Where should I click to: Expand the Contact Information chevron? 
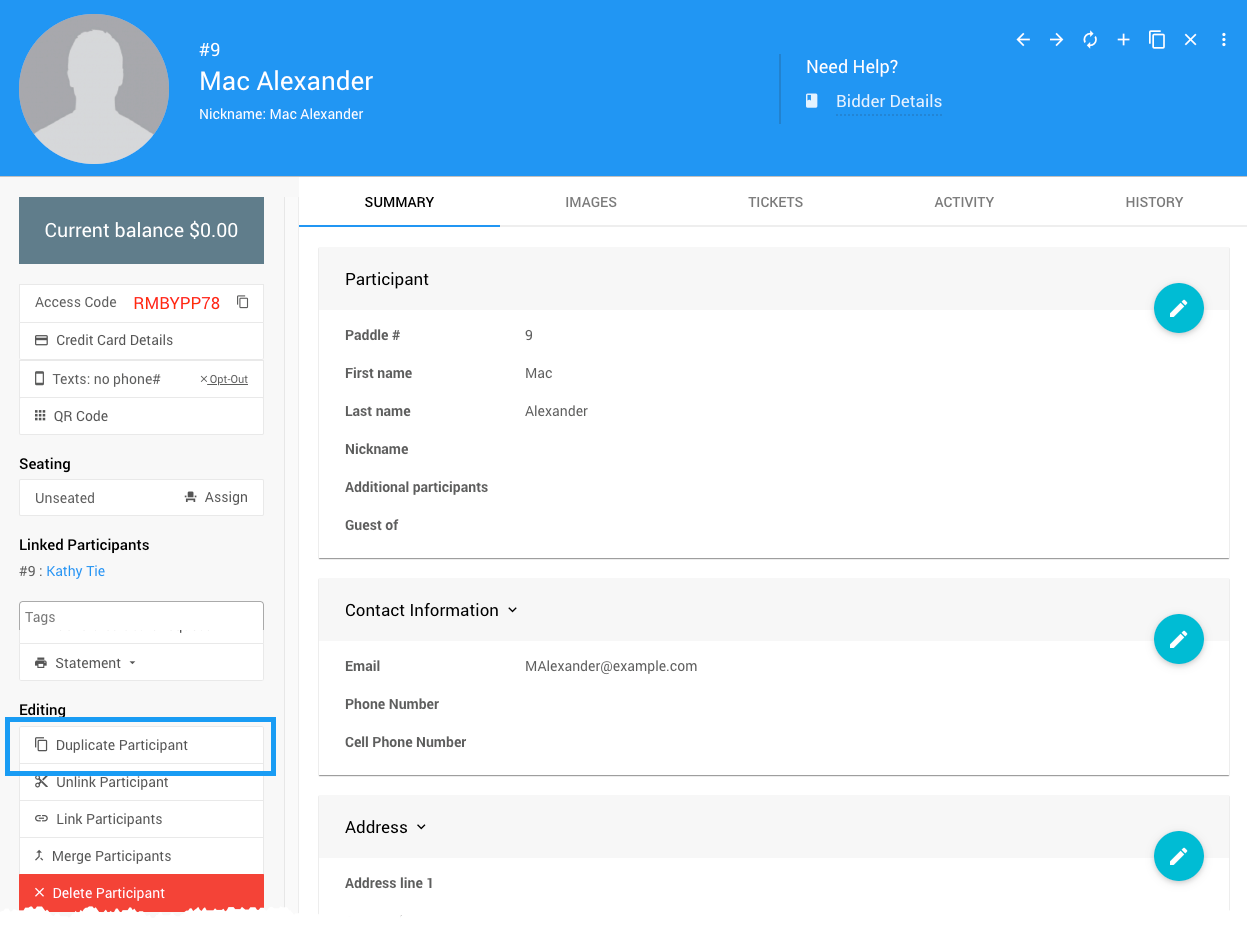tap(512, 610)
